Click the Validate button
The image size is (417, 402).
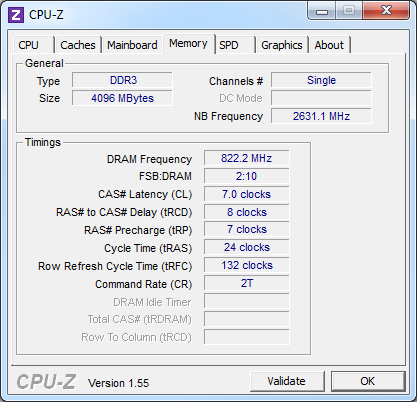pos(287,381)
